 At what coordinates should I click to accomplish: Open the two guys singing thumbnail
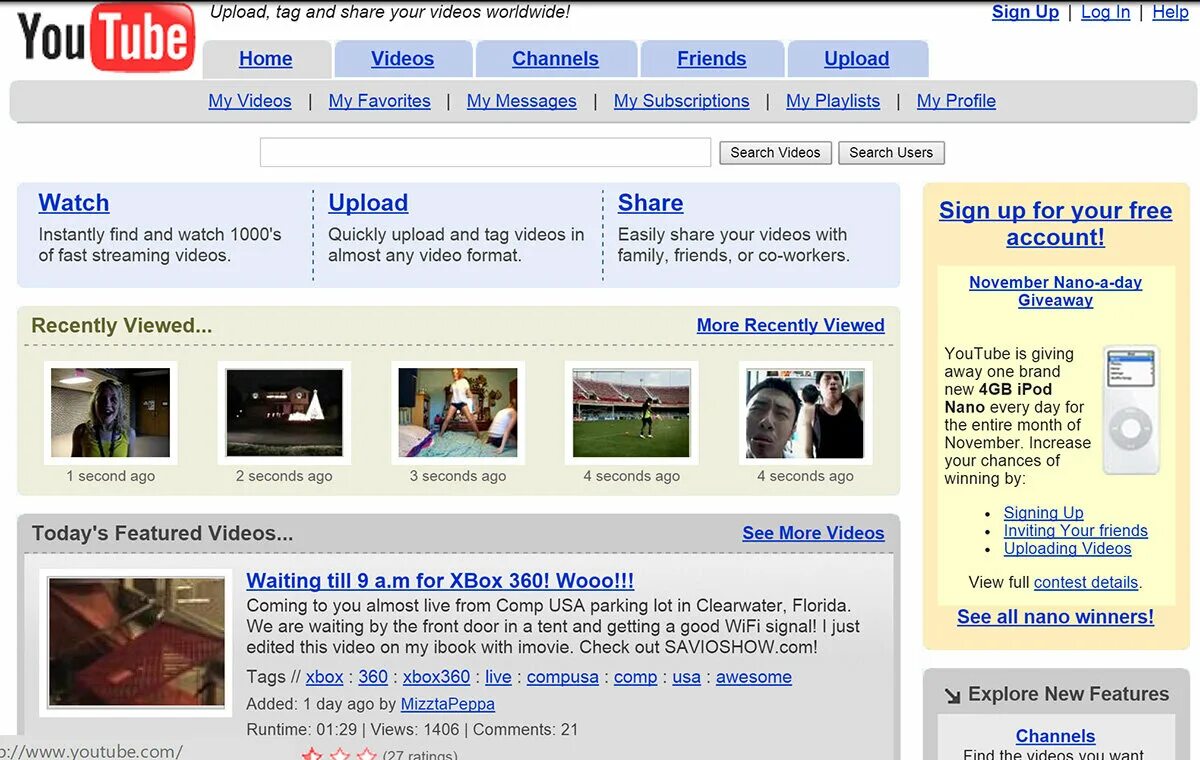coord(805,413)
